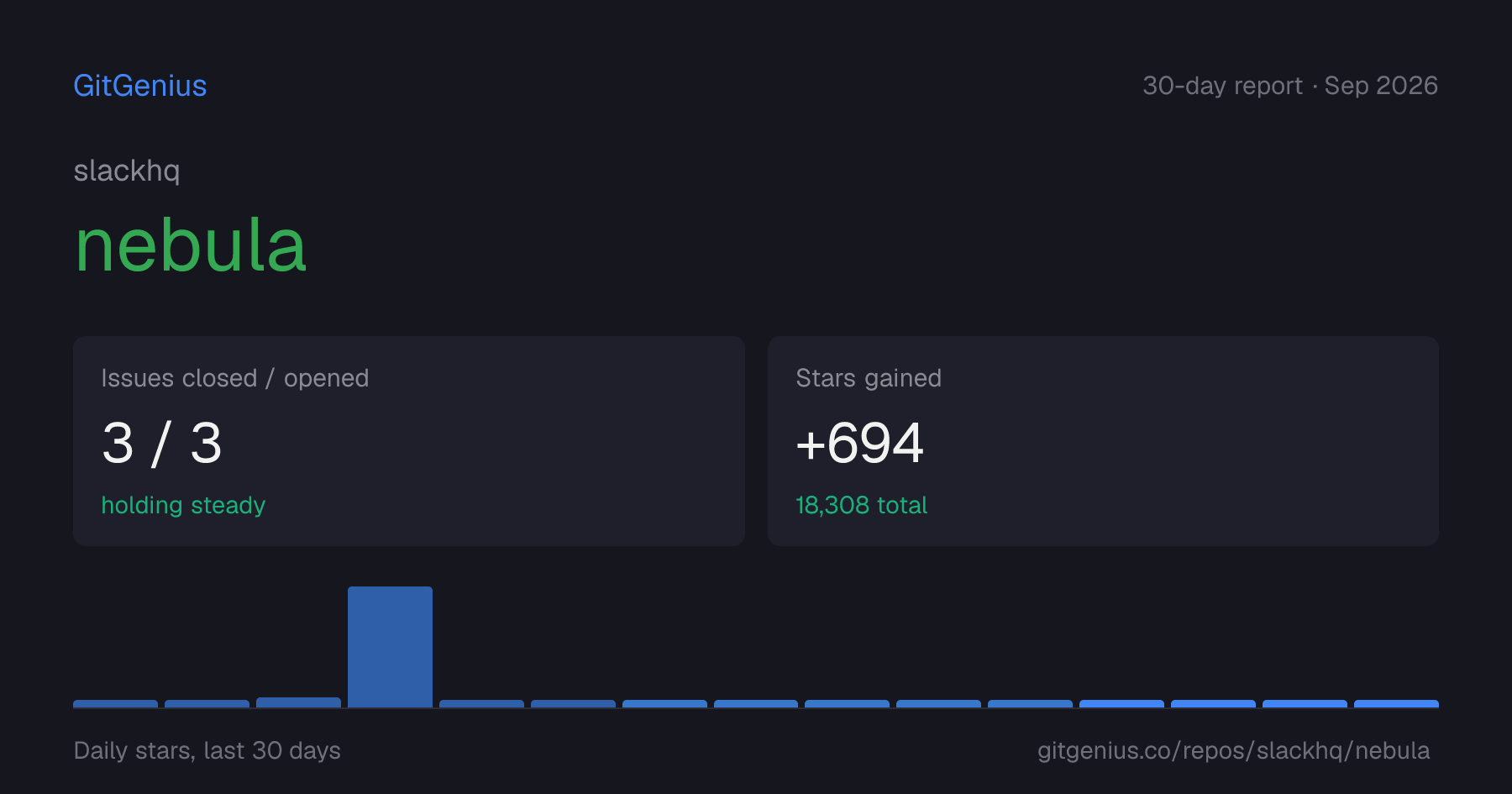Click the Stars gained card
Image resolution: width=1512 pixels, height=794 pixels.
click(1103, 441)
